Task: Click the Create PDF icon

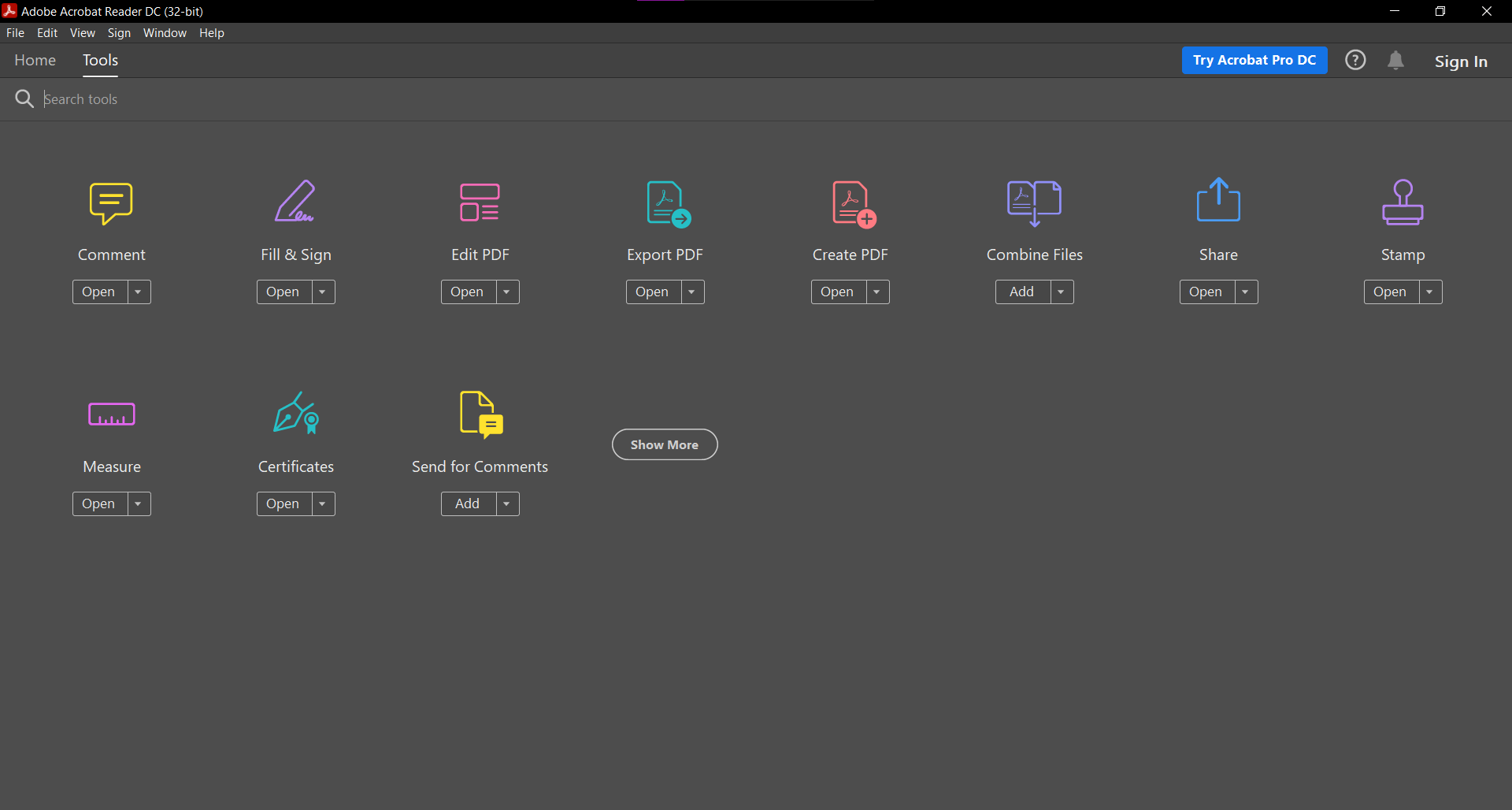Action: [853, 203]
